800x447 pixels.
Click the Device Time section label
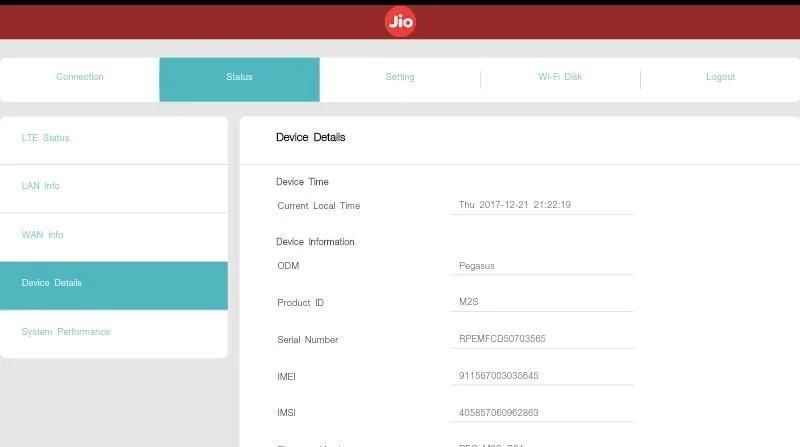(302, 182)
